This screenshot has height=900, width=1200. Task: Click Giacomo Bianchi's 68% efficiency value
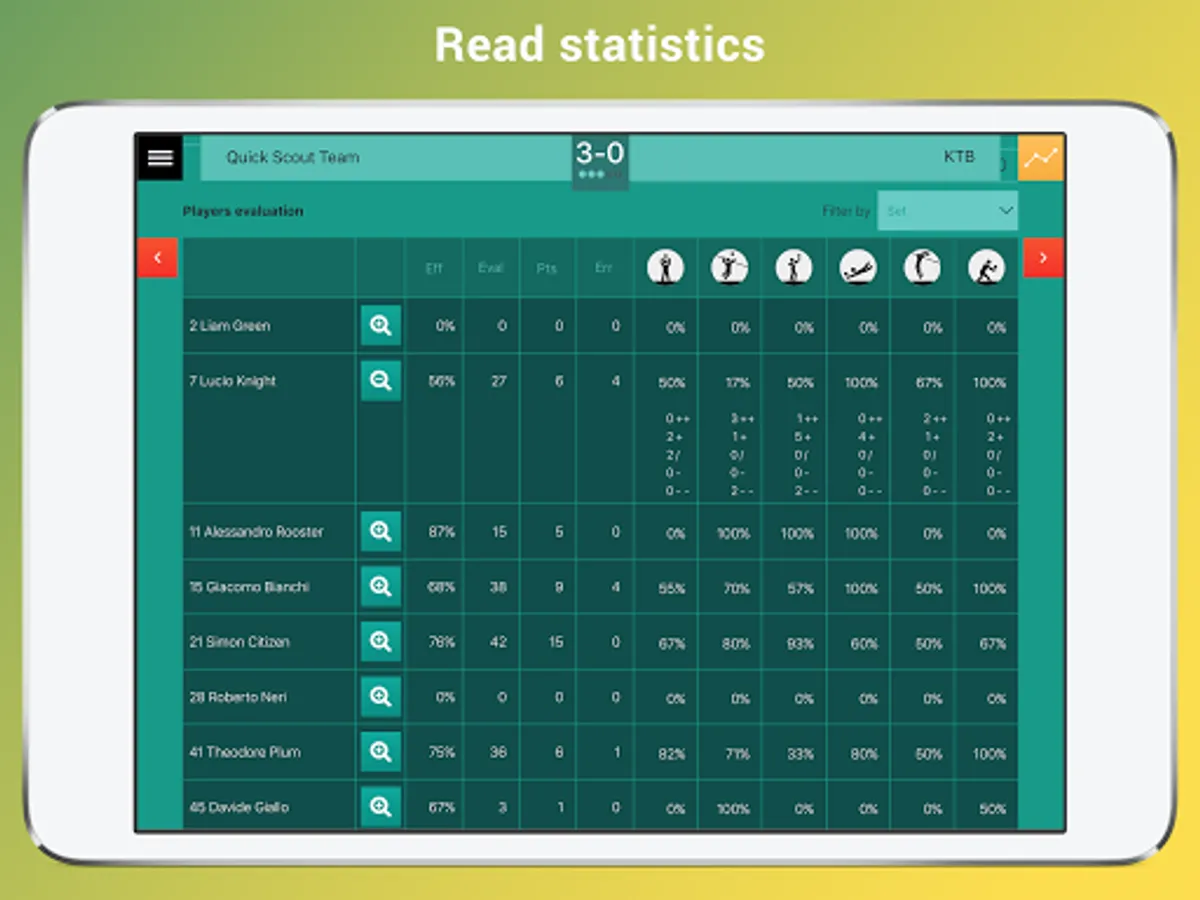point(442,587)
